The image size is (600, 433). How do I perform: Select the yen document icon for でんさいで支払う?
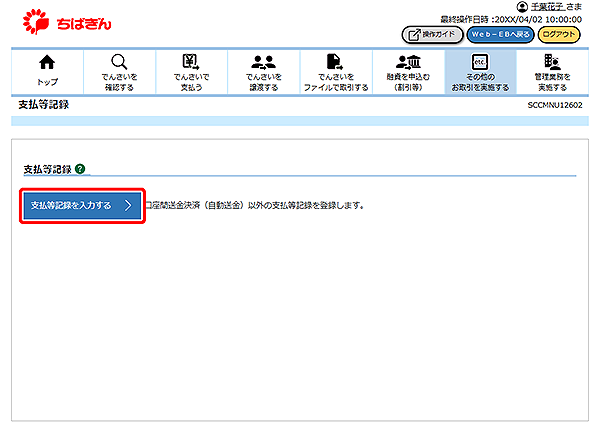point(190,62)
